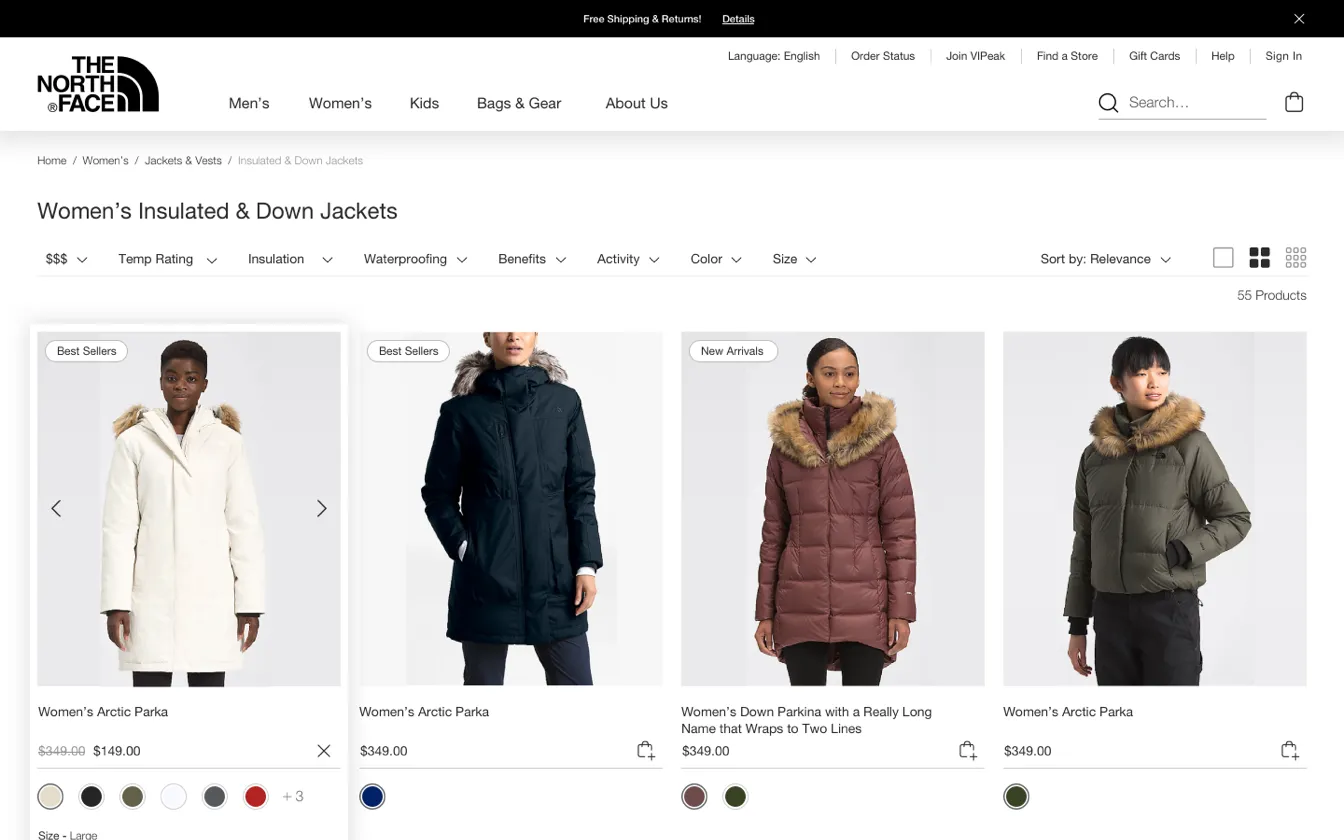
Task: Click the shipping Details link
Action: click(x=738, y=19)
